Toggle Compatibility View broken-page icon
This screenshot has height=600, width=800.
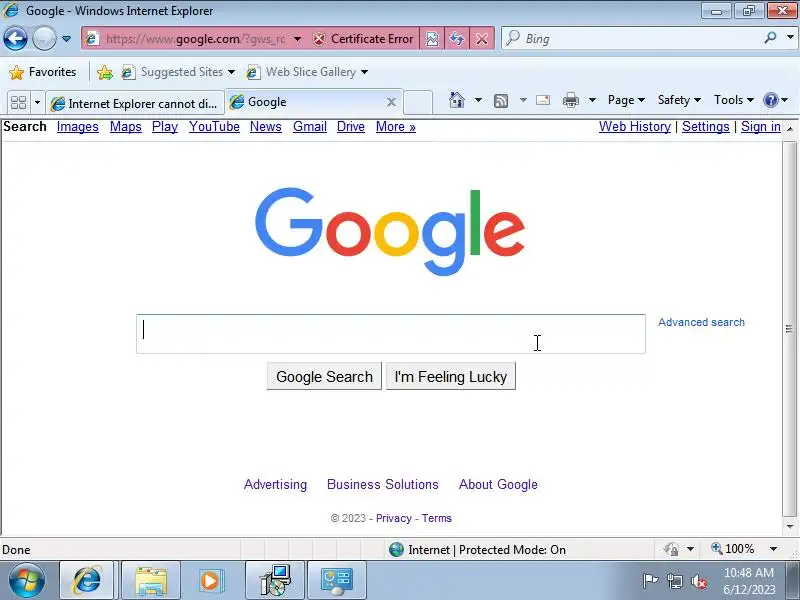(432, 39)
